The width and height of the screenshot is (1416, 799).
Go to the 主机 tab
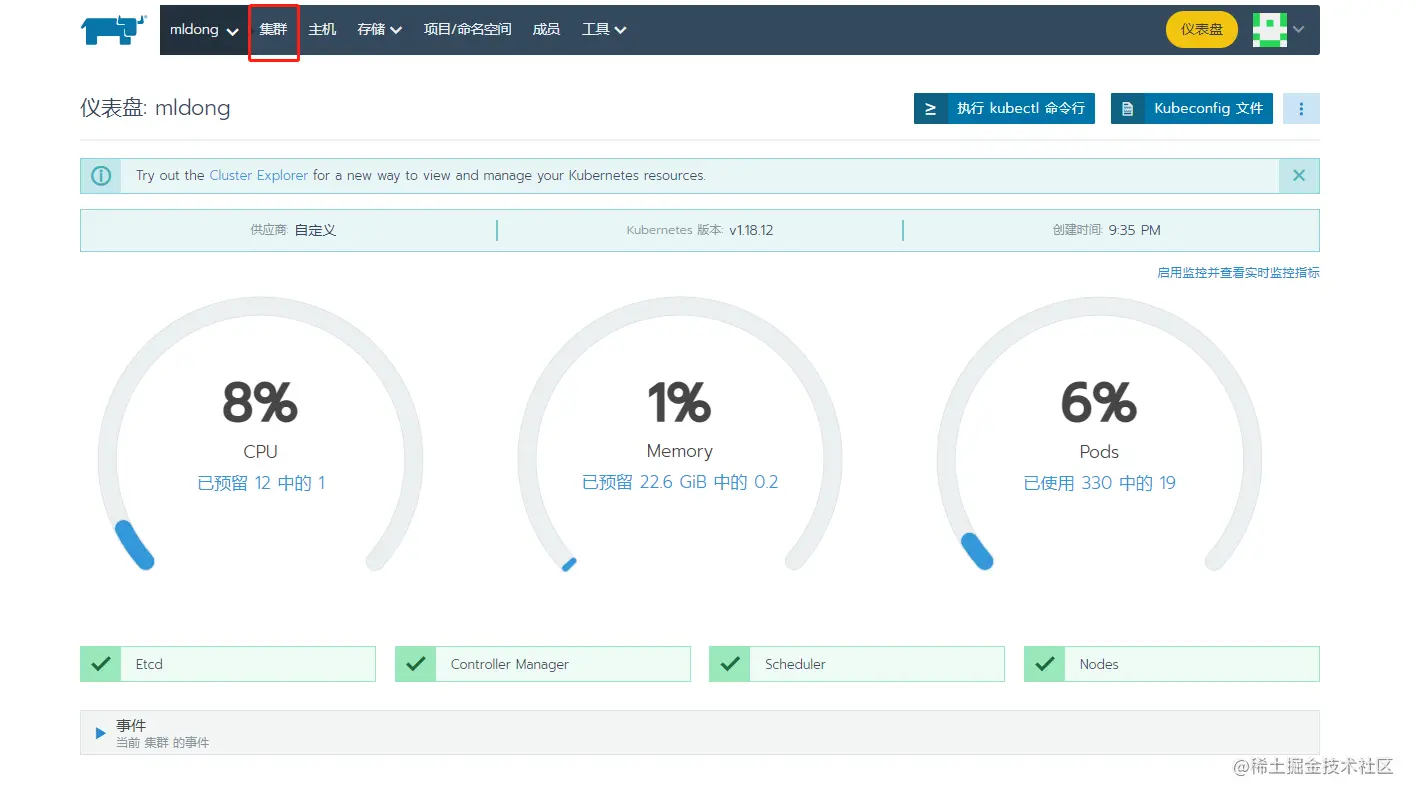tap(322, 30)
